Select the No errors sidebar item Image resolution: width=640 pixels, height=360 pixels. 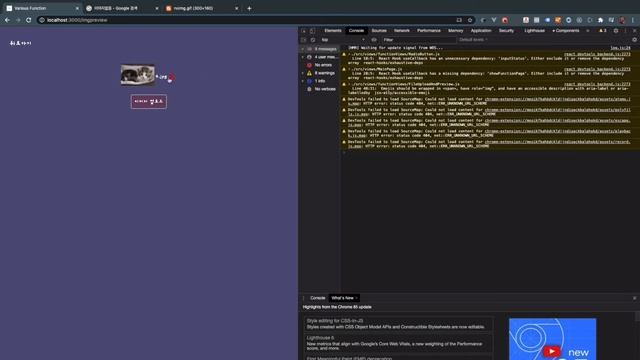tap(323, 65)
